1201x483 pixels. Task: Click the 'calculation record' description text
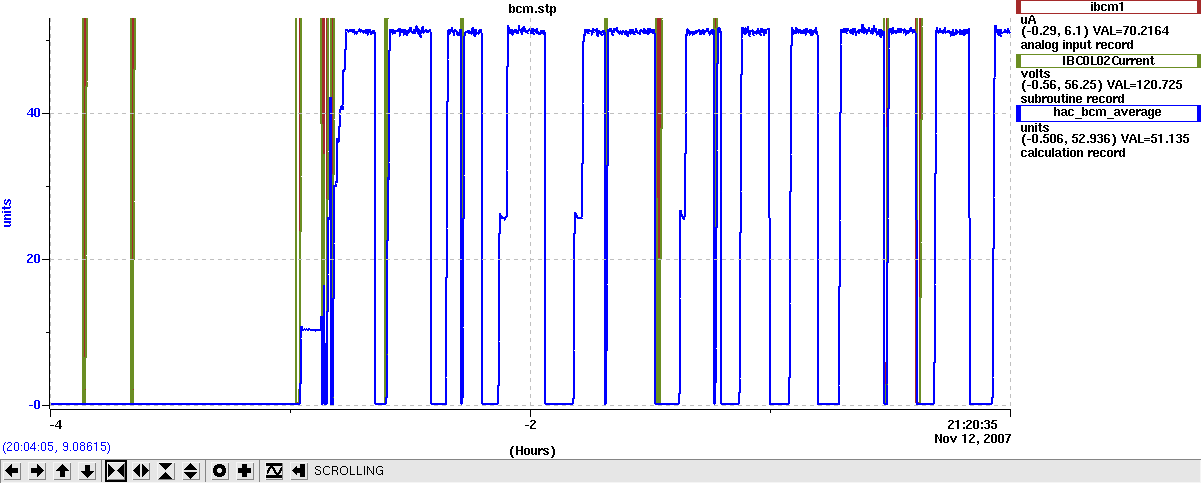[1073, 153]
